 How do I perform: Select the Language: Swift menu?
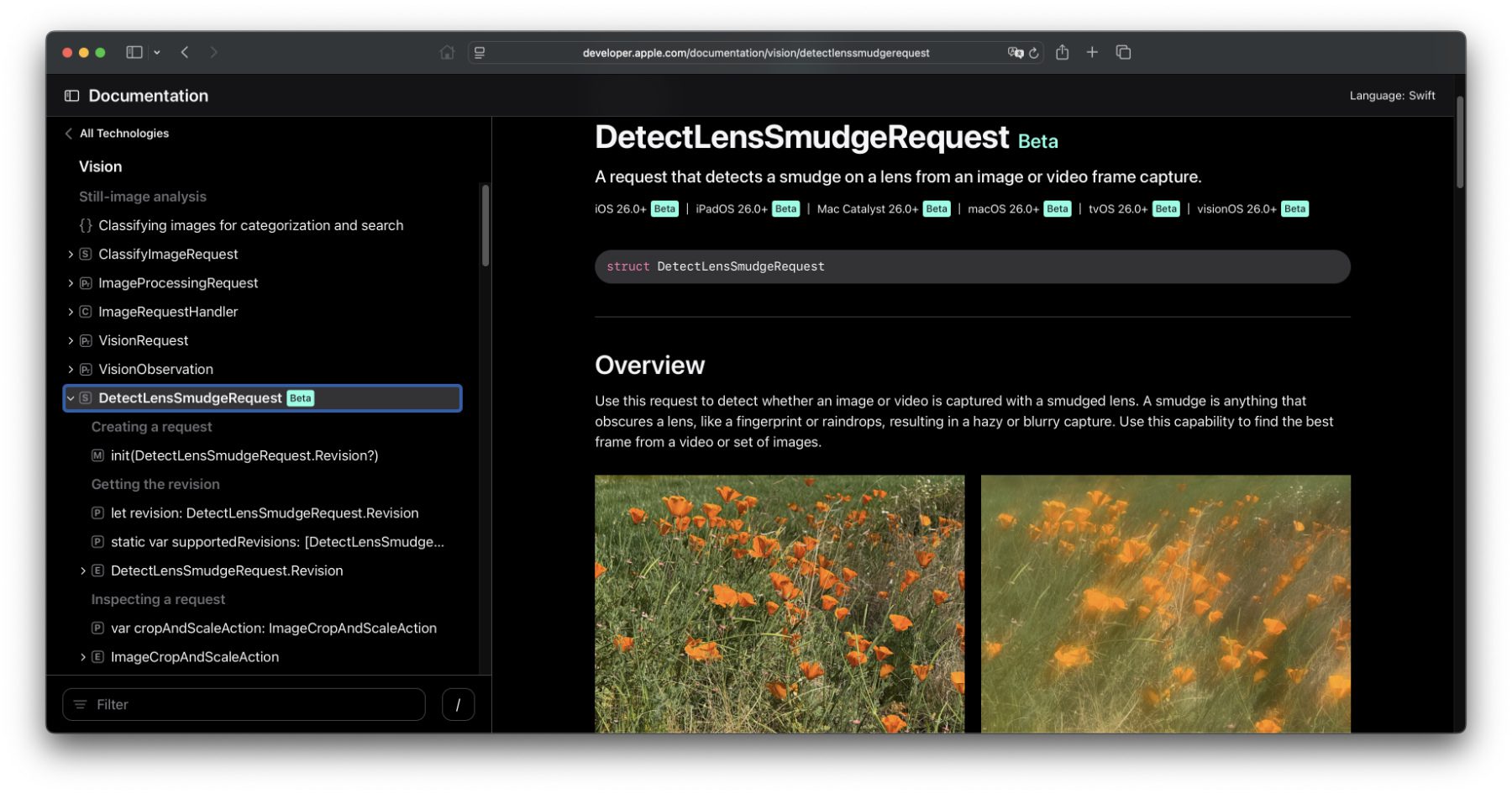tap(1392, 96)
